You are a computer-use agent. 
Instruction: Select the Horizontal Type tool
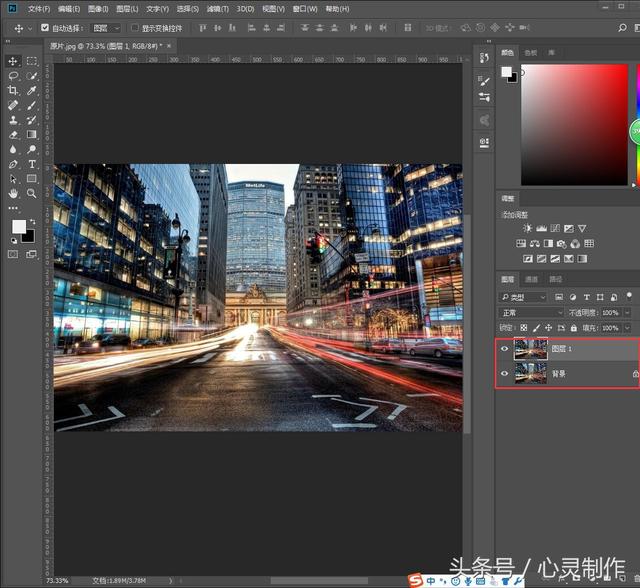pos(32,164)
